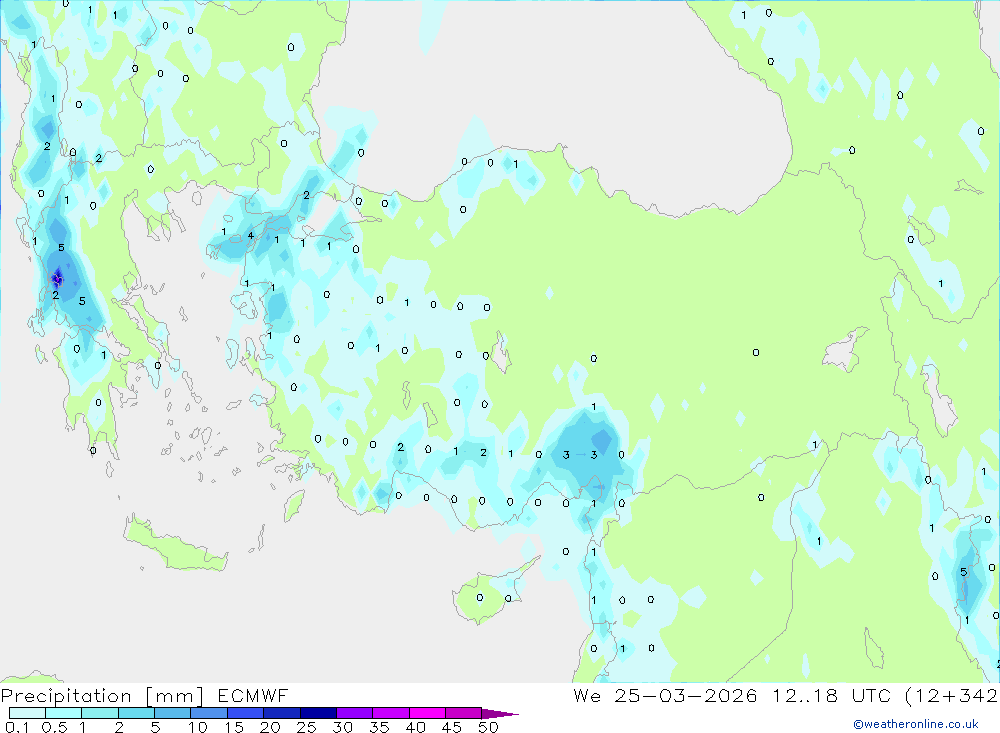Click the violet swatch between 30 and 35
This screenshot has height=733, width=1000.
354,713
